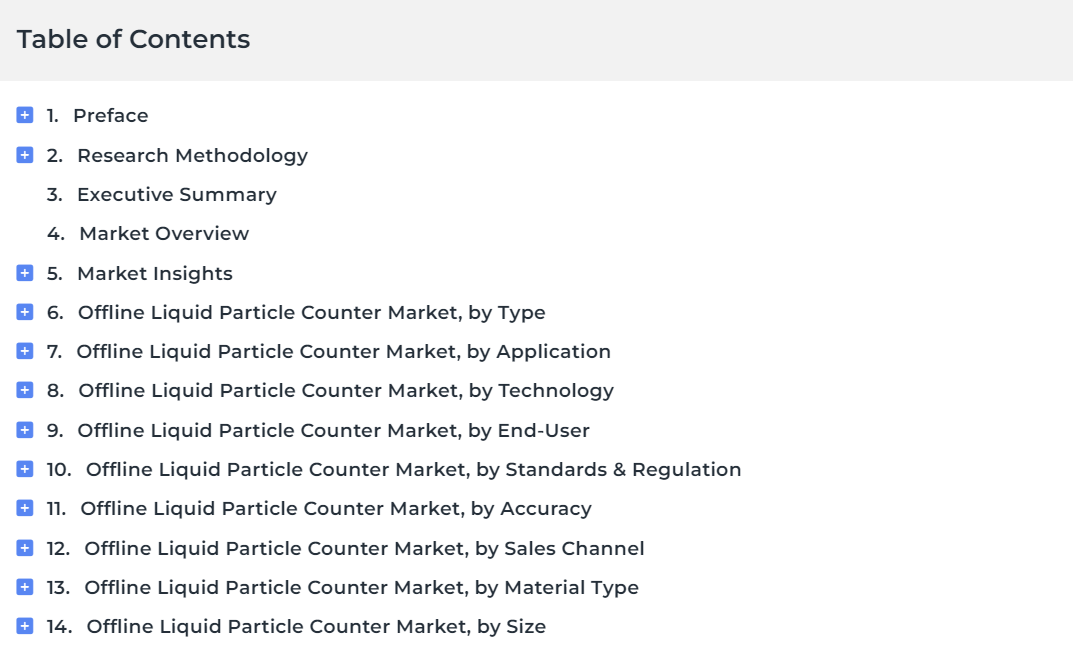
Task: Select the Research Methodology text label
Action: [x=192, y=156]
